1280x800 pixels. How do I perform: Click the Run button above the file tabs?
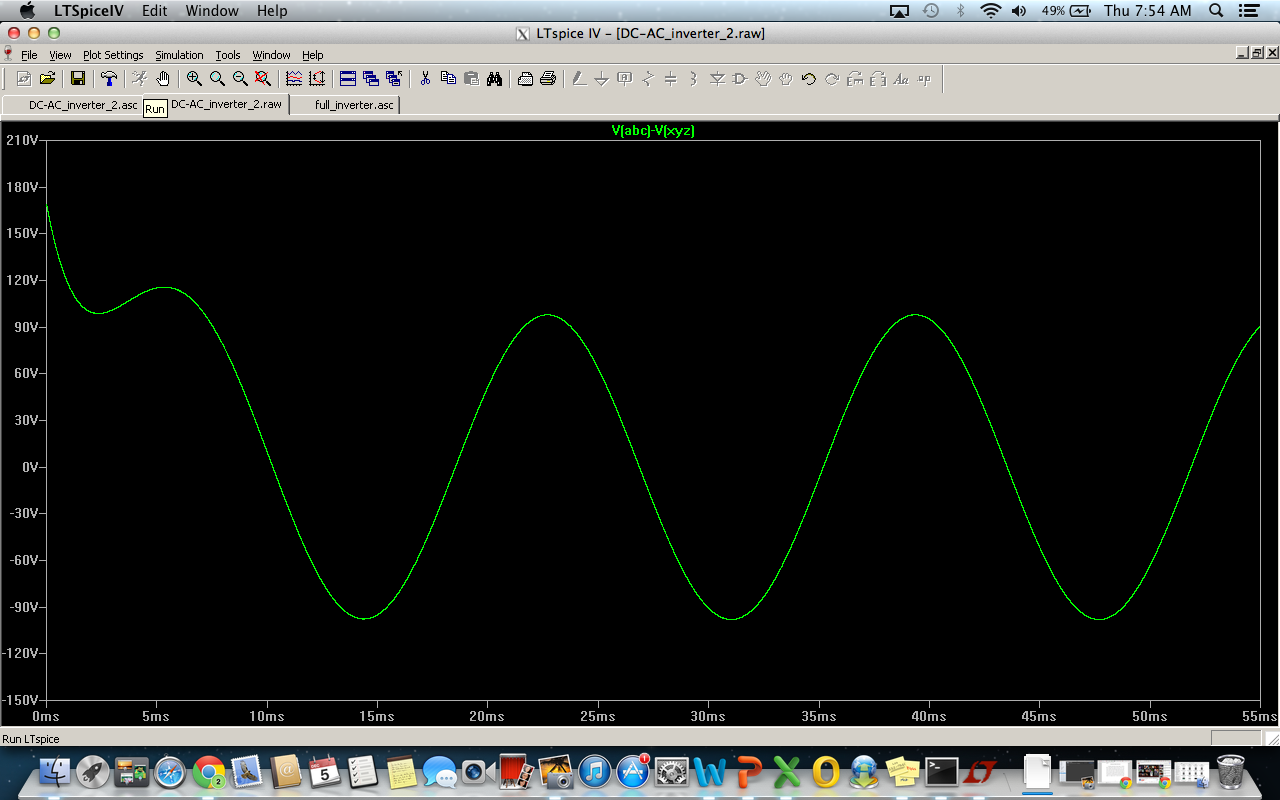[x=155, y=107]
